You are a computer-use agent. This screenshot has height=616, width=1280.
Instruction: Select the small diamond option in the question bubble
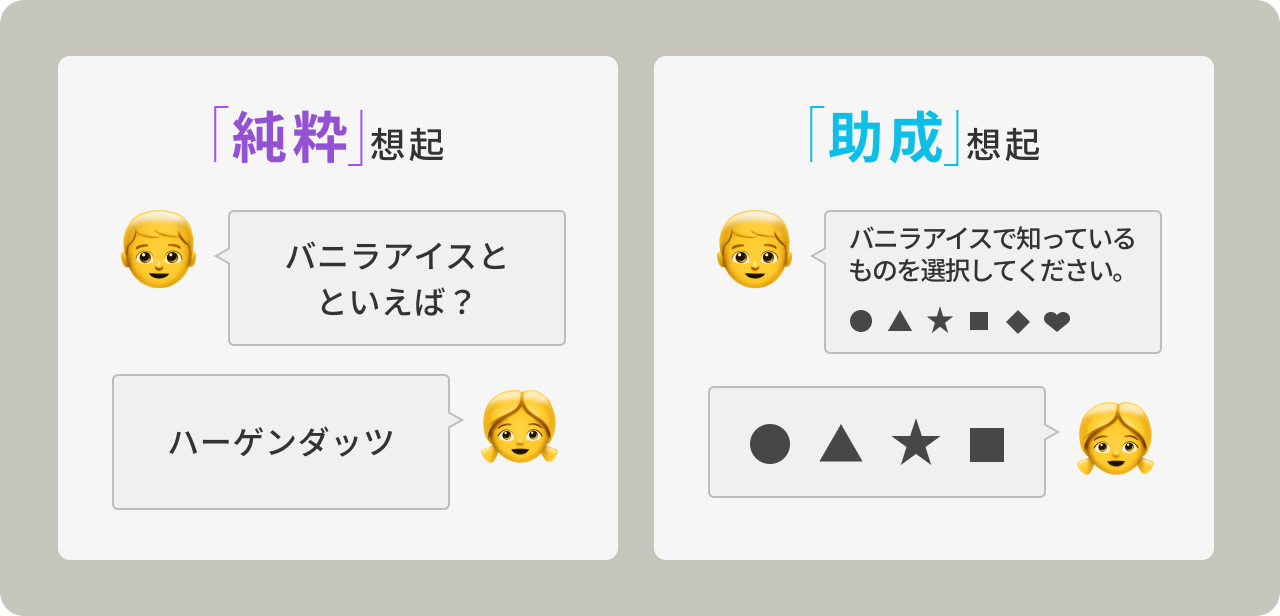pyautogui.click(x=1018, y=321)
